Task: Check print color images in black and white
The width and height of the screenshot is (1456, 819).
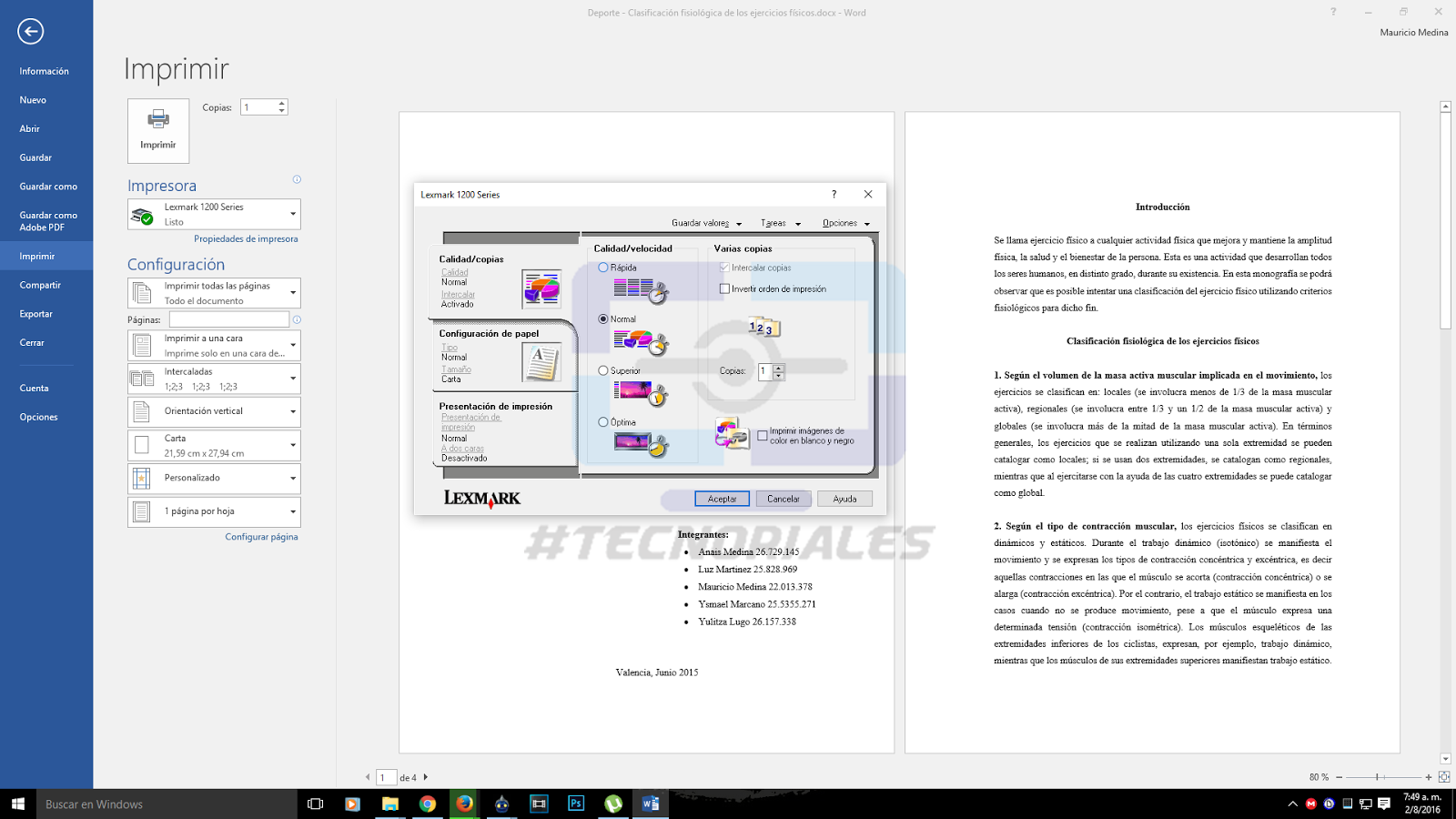Action: pos(763,436)
